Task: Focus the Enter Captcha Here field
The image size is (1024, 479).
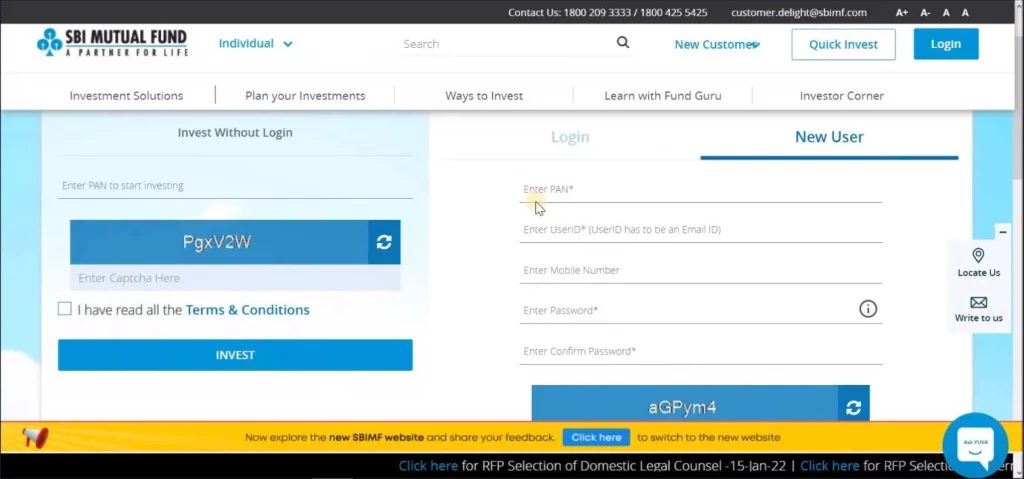Action: 235,278
